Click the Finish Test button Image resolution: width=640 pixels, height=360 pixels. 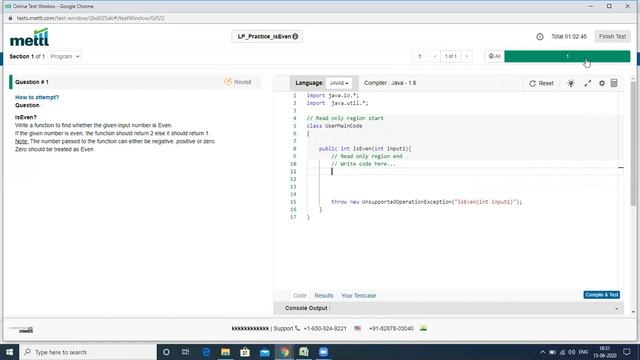pos(612,36)
